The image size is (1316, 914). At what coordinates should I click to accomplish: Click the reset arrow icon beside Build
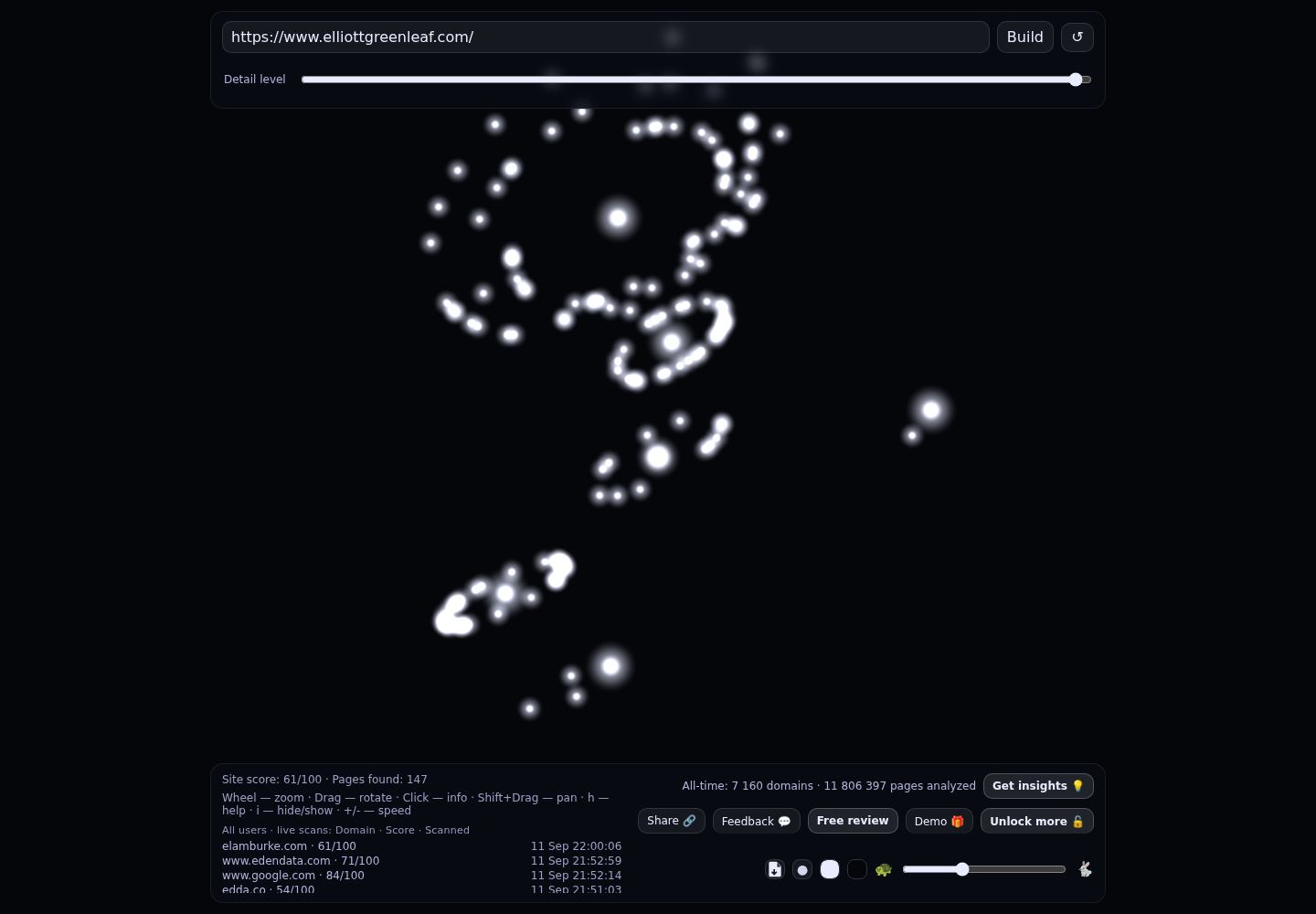click(x=1077, y=37)
